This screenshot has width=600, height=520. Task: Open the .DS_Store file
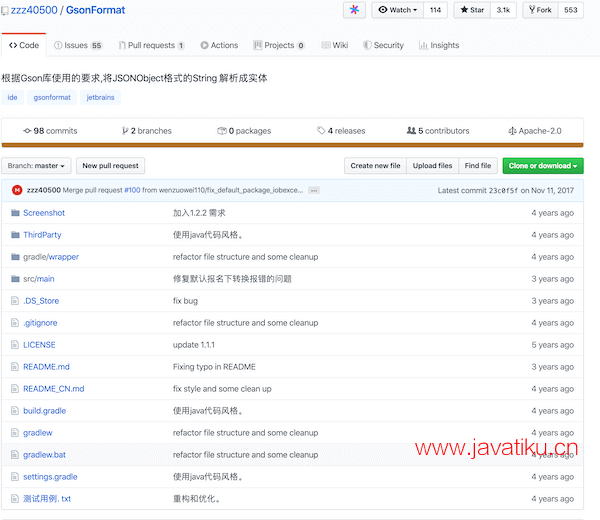[x=41, y=301]
